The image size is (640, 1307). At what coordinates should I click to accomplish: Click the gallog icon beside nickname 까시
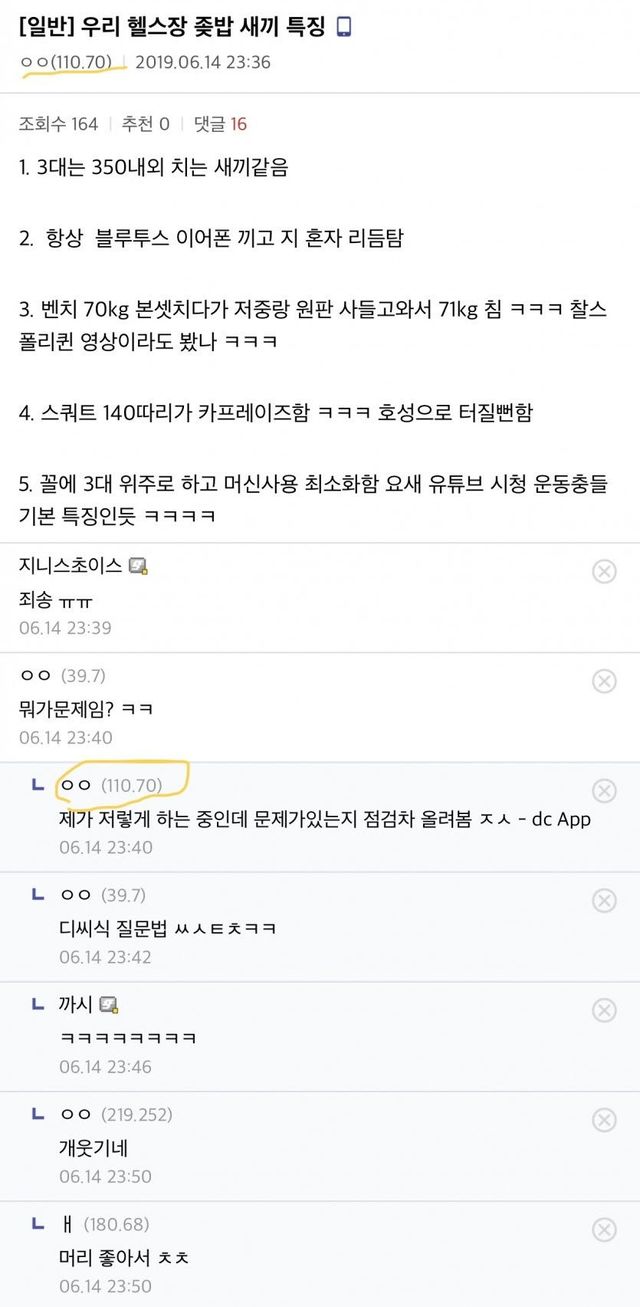coord(110,1005)
